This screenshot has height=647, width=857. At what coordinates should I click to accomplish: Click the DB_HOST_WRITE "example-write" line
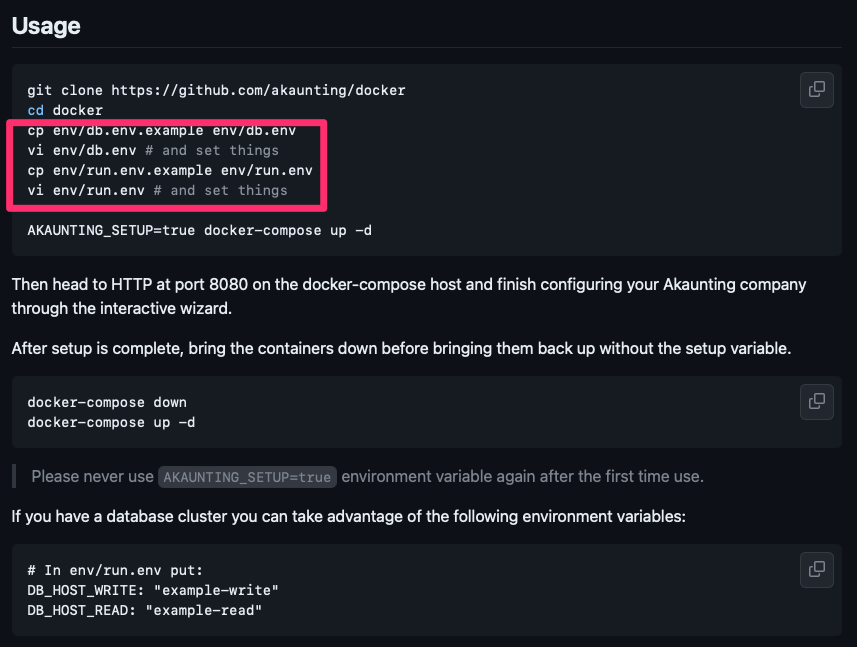[153, 591]
